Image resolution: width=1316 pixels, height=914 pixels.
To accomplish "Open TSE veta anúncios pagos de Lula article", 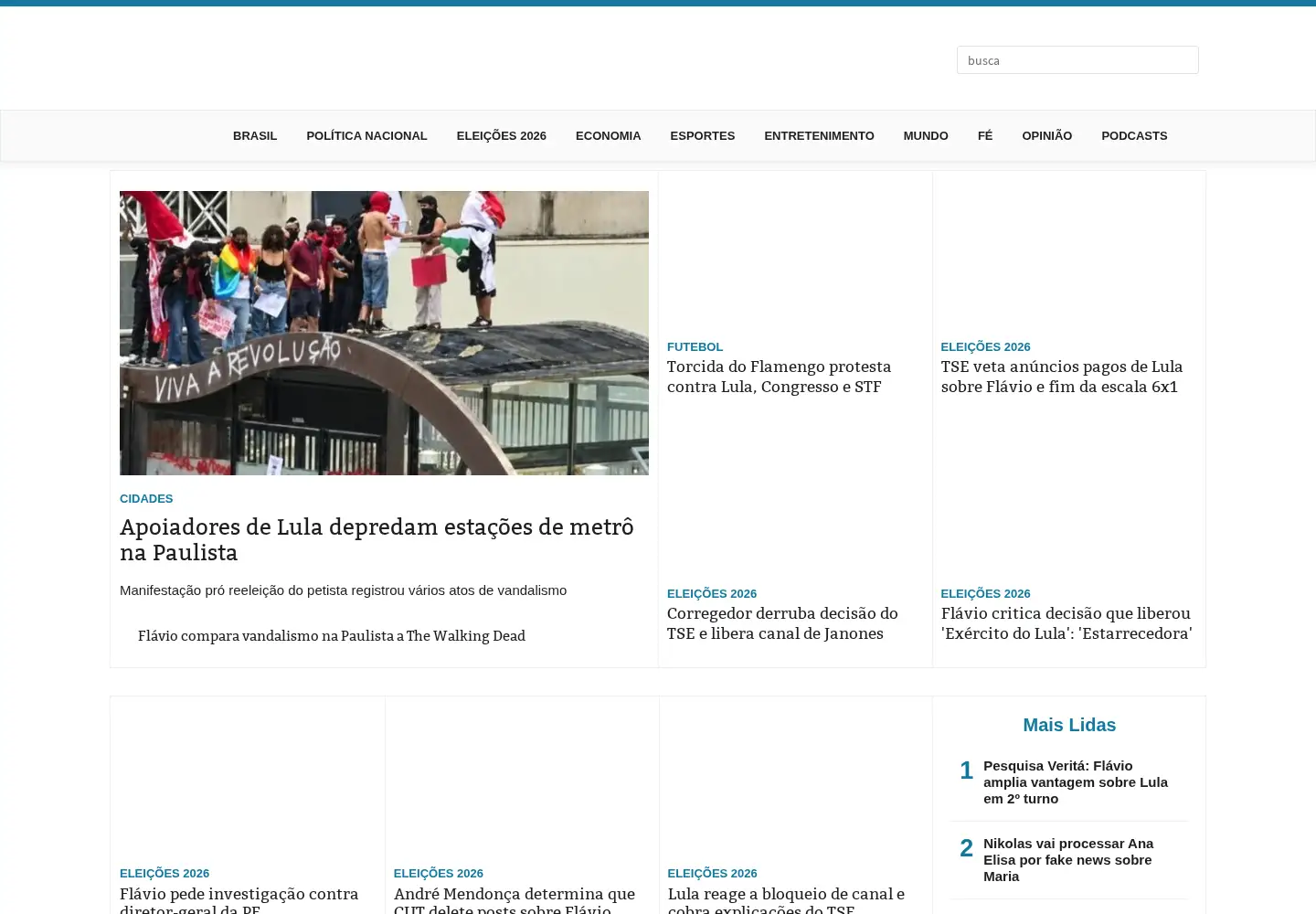I will pyautogui.click(x=1062, y=377).
